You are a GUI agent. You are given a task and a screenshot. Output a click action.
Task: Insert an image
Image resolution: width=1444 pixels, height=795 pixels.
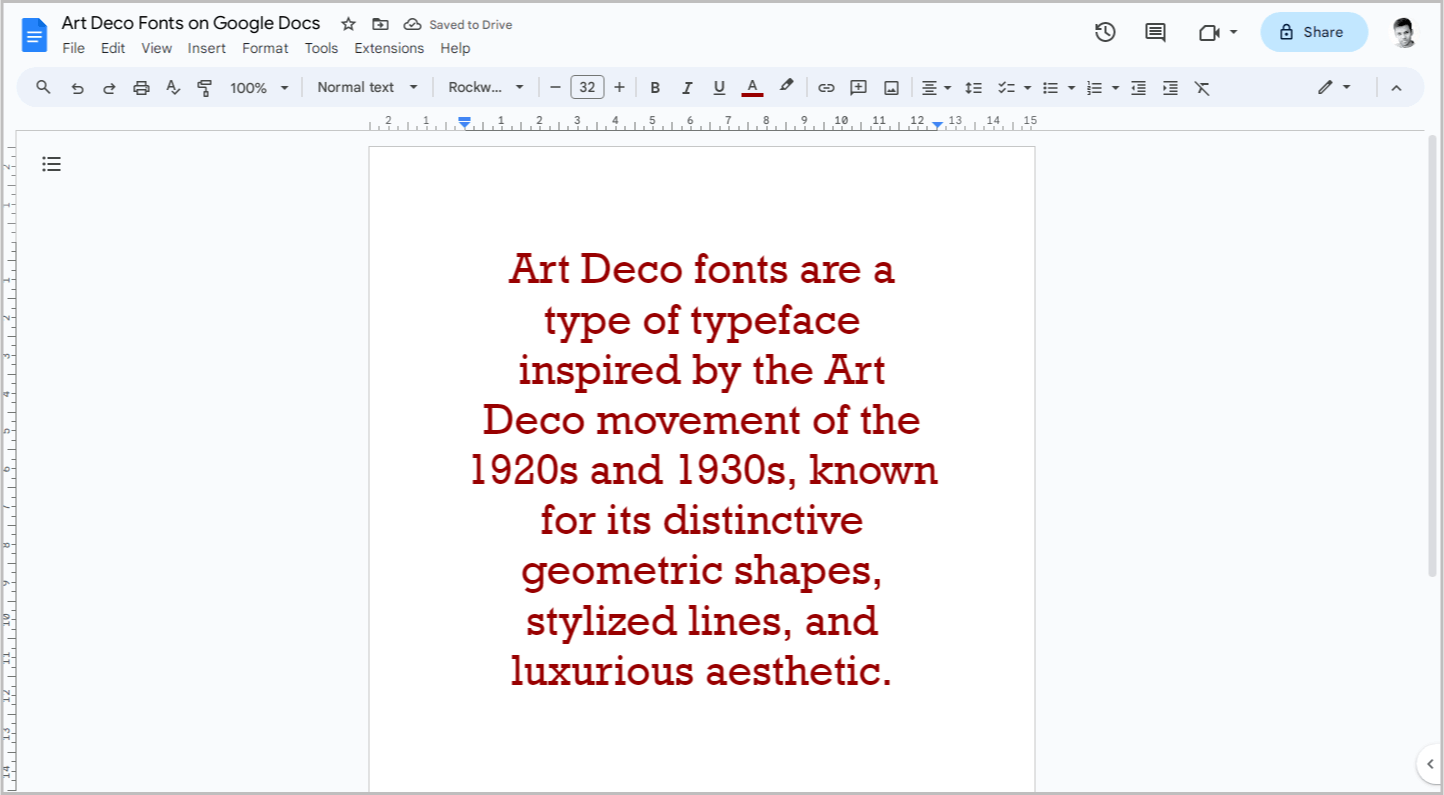tap(890, 87)
